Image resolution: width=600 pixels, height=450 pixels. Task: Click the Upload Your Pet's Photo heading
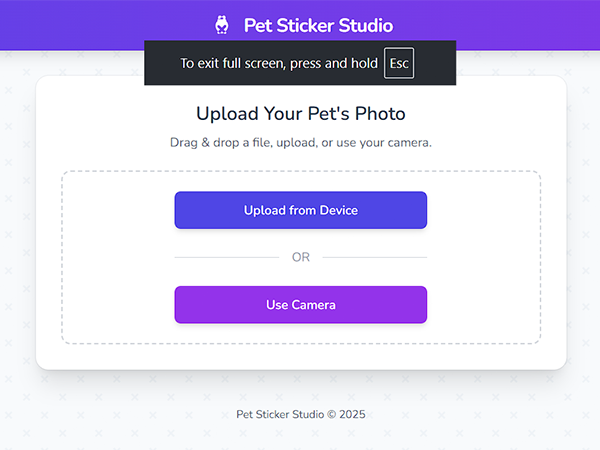pyautogui.click(x=301, y=113)
